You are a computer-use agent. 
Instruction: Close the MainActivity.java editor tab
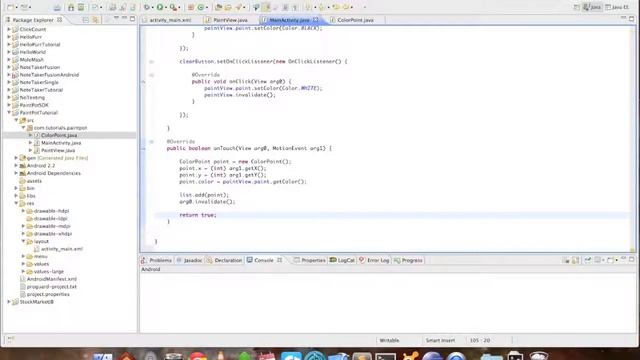tap(316, 20)
